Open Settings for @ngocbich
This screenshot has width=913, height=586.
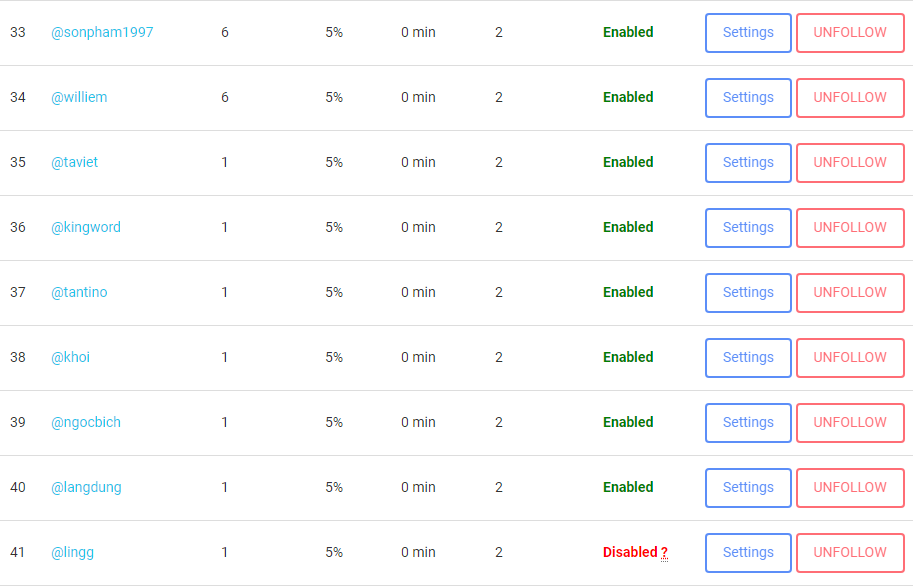coord(748,423)
